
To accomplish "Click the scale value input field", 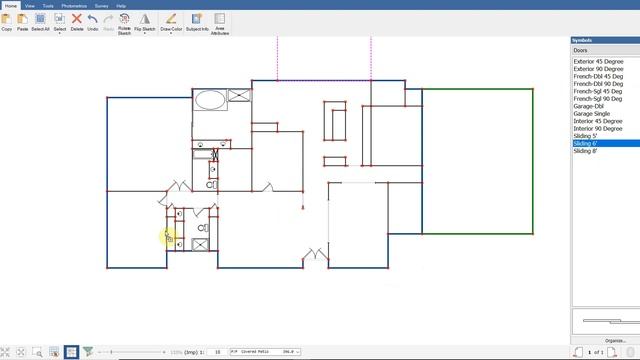I will pos(217,352).
